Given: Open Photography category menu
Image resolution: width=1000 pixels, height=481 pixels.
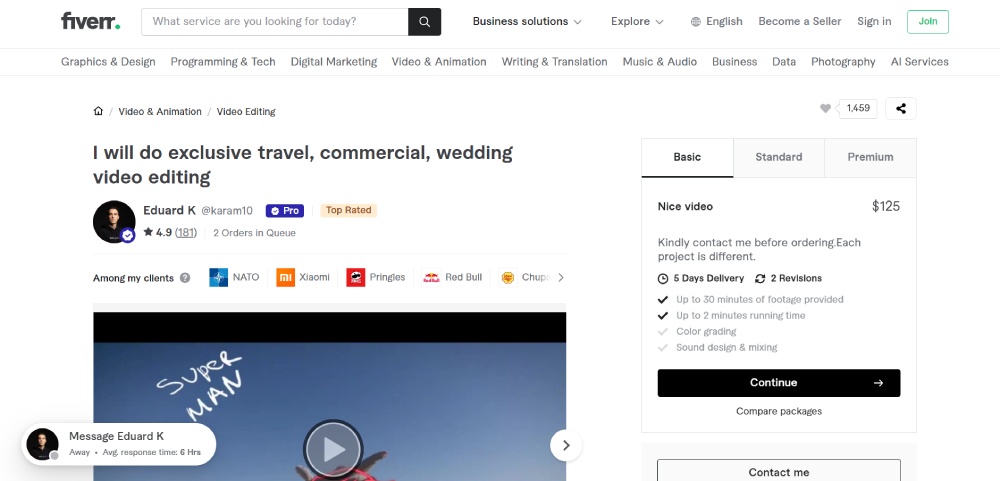Looking at the screenshot, I should [843, 62].
